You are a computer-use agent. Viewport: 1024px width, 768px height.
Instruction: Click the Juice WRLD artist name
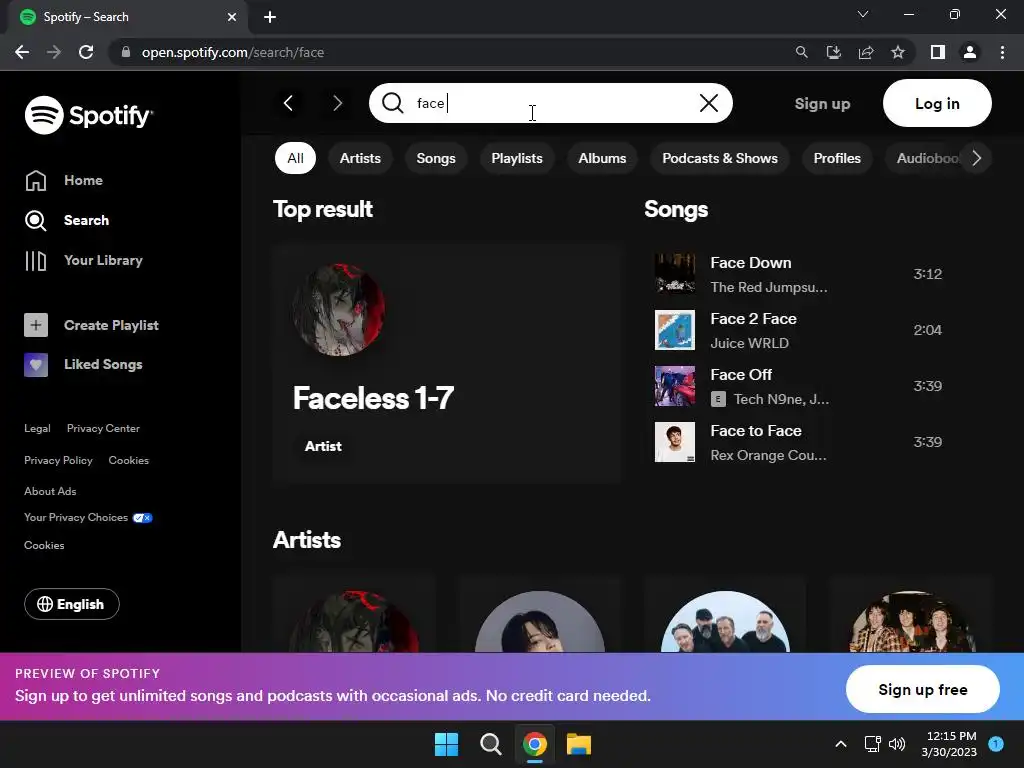pos(749,344)
